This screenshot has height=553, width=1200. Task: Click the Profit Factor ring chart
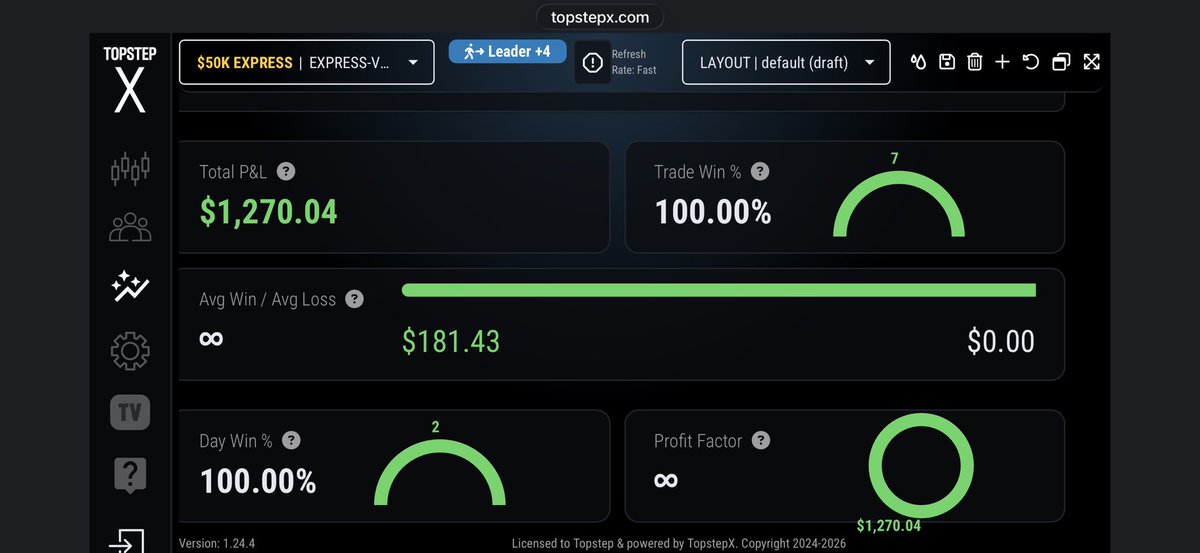click(x=921, y=466)
